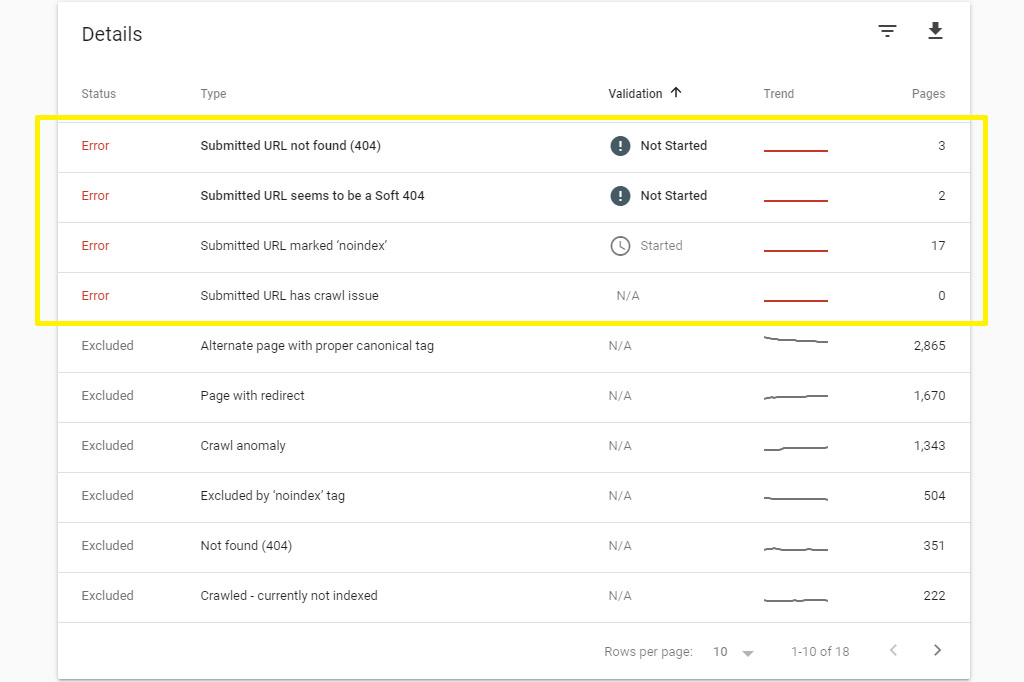Open 'Alternate page with proper canonical tag'

pos(514,346)
